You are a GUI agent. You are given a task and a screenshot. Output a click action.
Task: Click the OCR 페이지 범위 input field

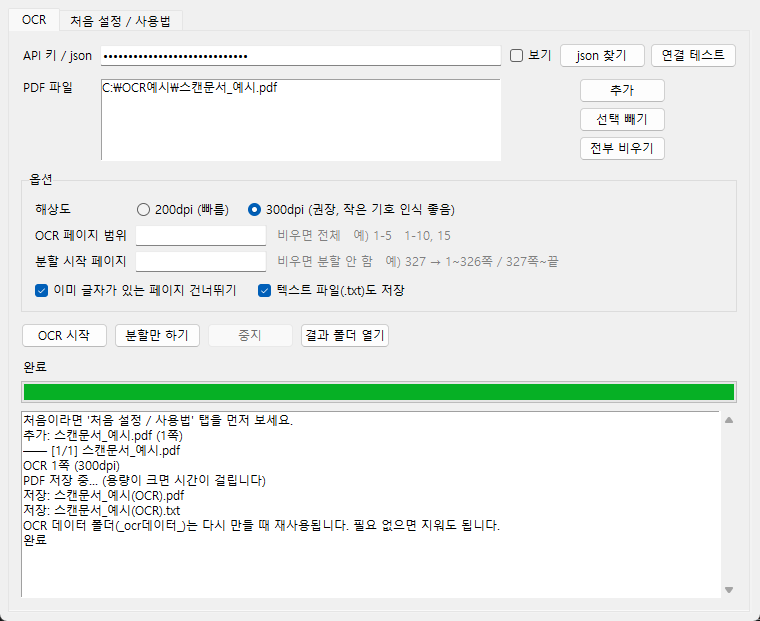point(201,236)
